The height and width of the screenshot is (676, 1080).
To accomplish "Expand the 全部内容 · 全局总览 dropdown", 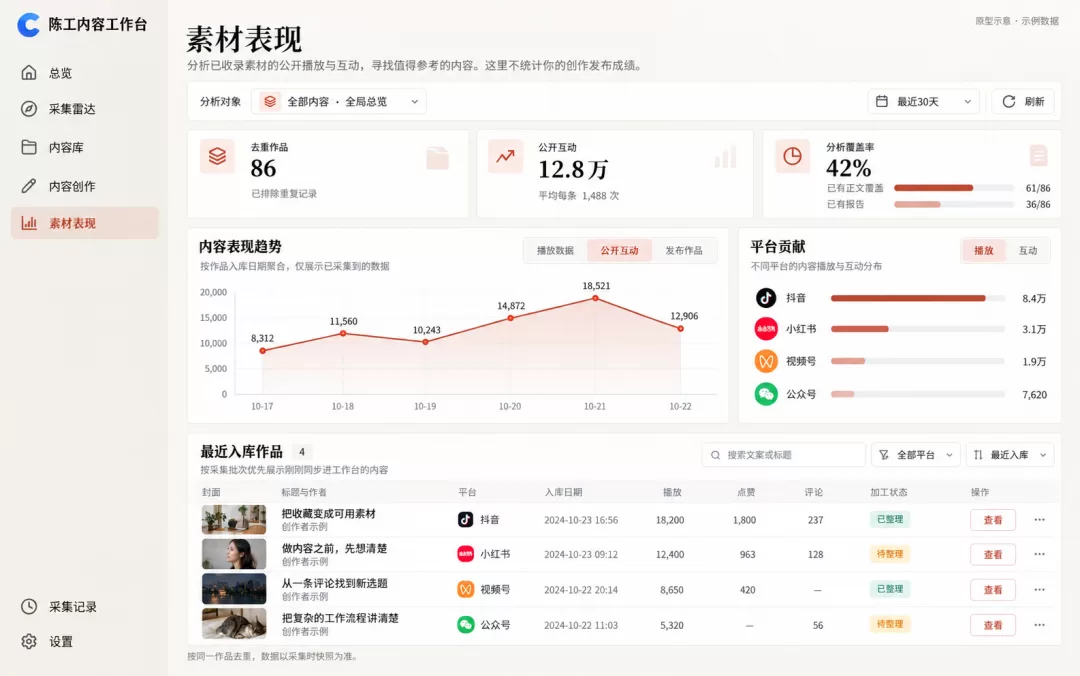I will point(339,101).
